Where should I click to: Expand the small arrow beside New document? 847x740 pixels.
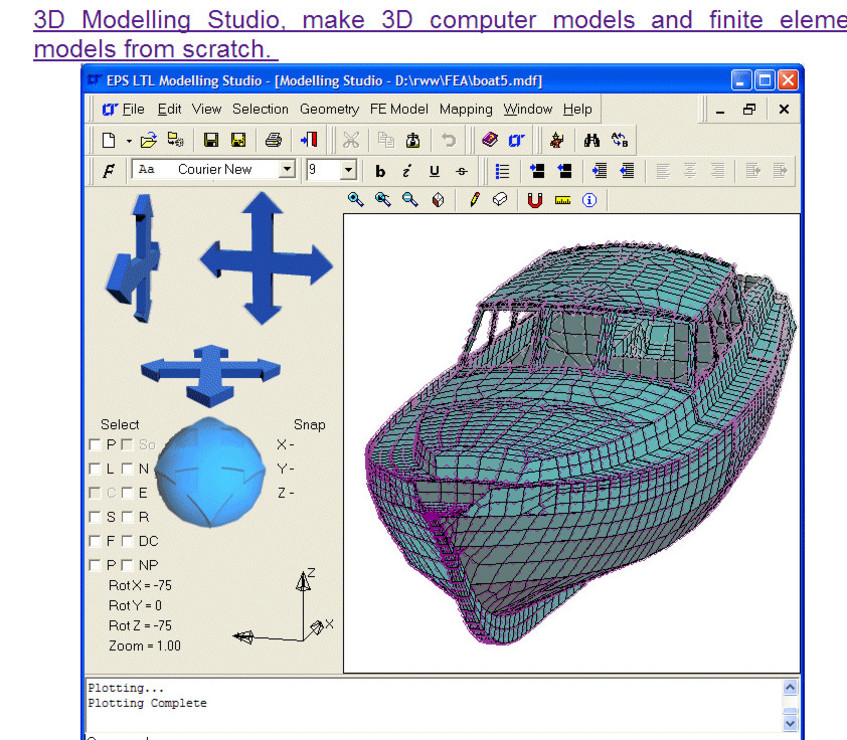(129, 141)
